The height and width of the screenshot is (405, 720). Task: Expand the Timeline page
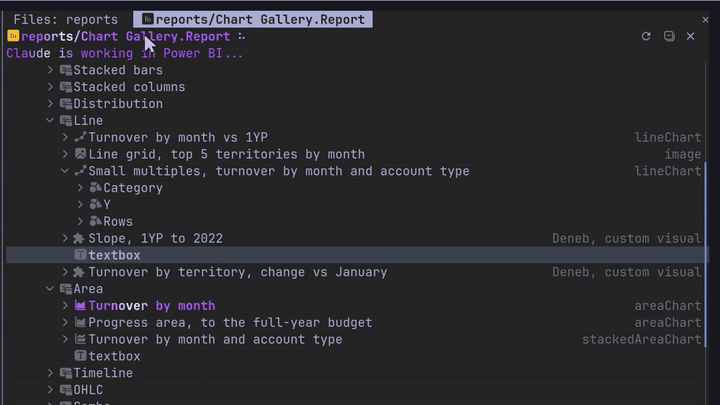coord(50,373)
